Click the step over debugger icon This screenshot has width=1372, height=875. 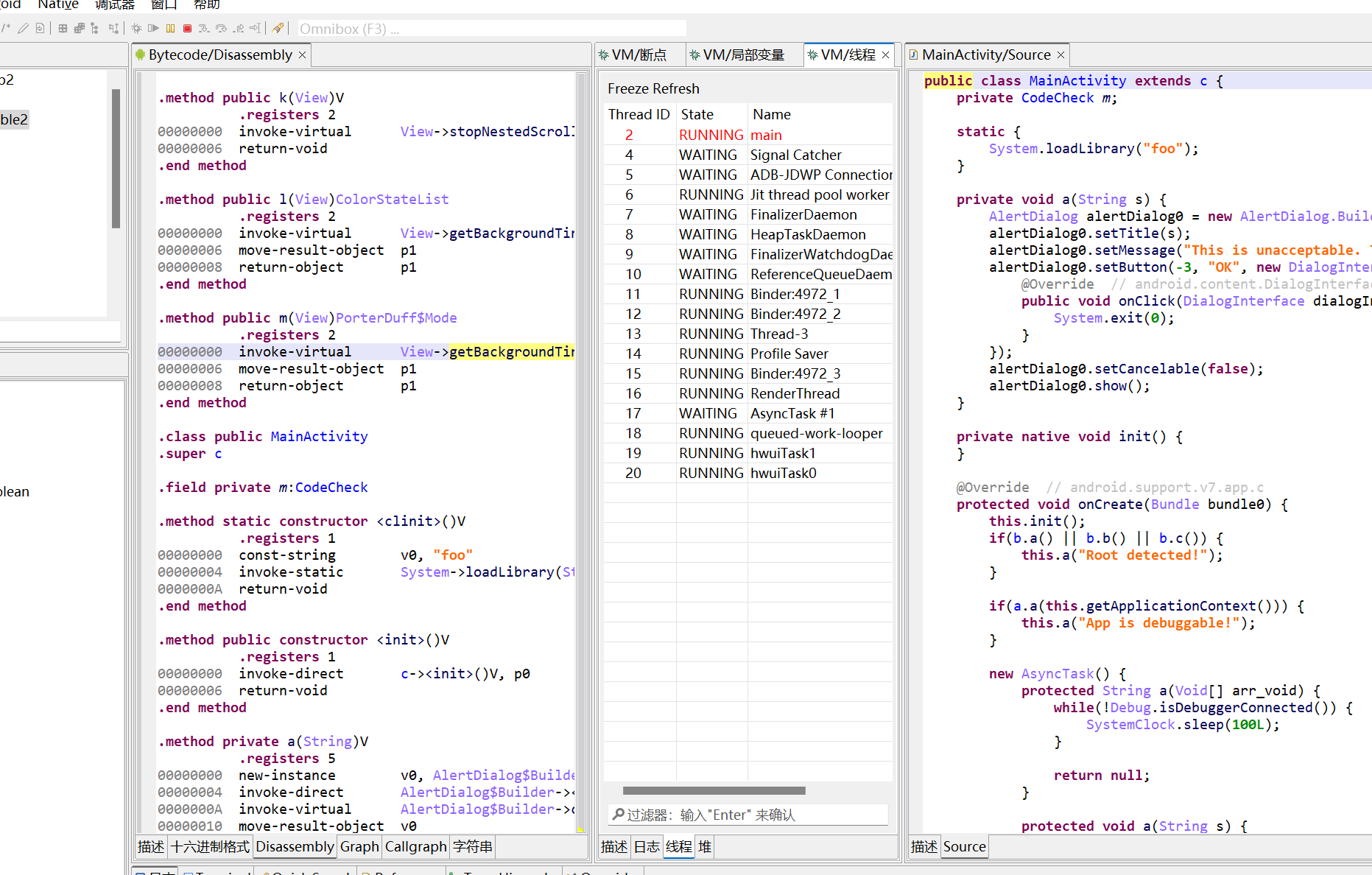click(x=221, y=29)
